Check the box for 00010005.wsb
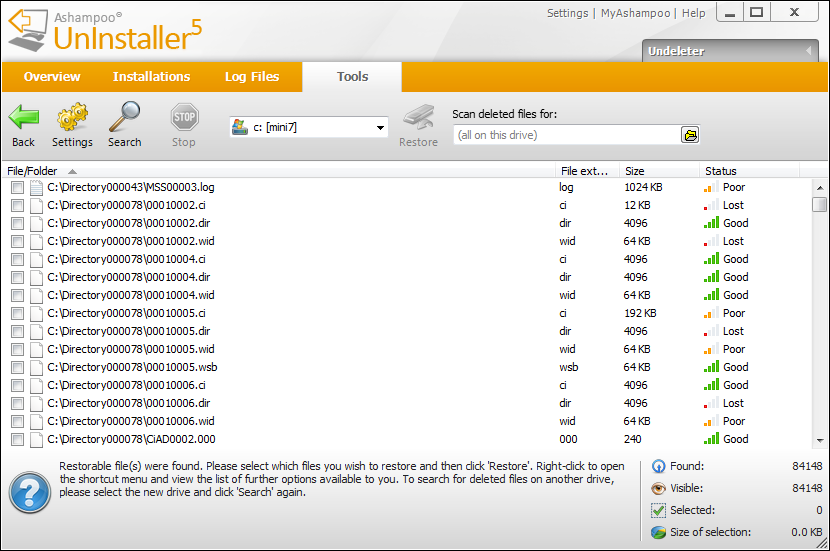The height and width of the screenshot is (551, 830). click(x=17, y=367)
